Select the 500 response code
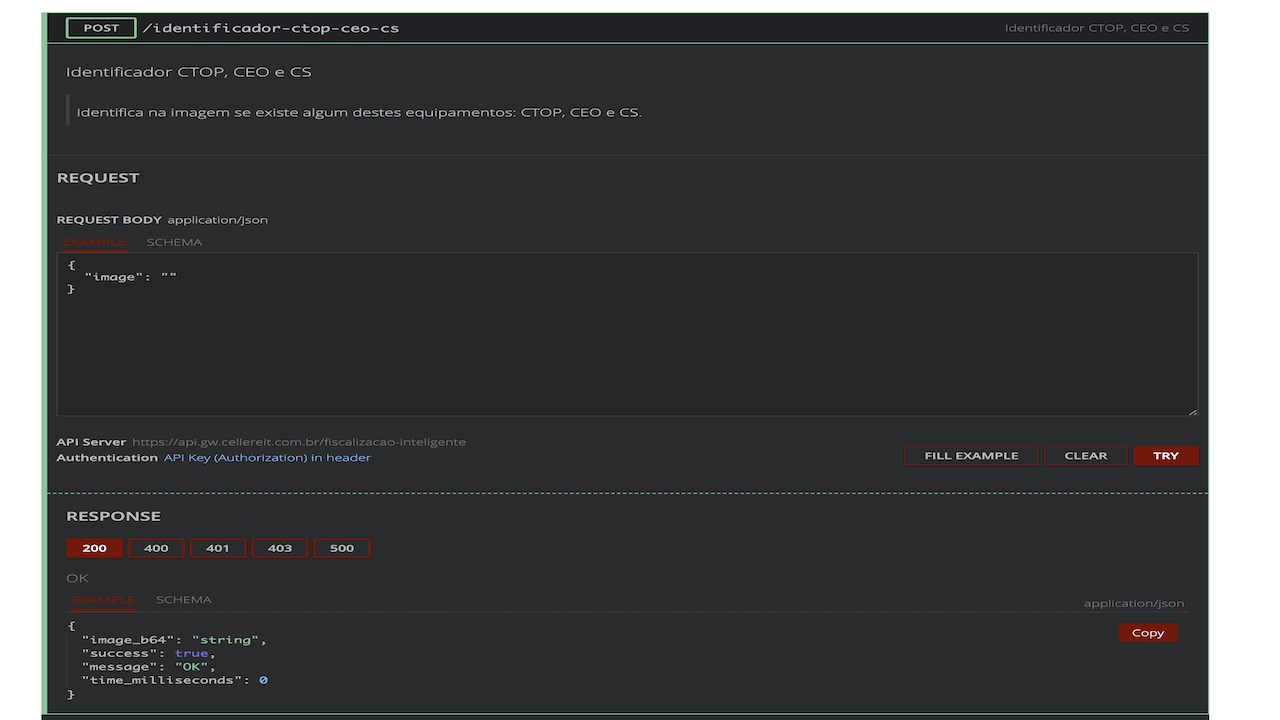 pyautogui.click(x=342, y=548)
